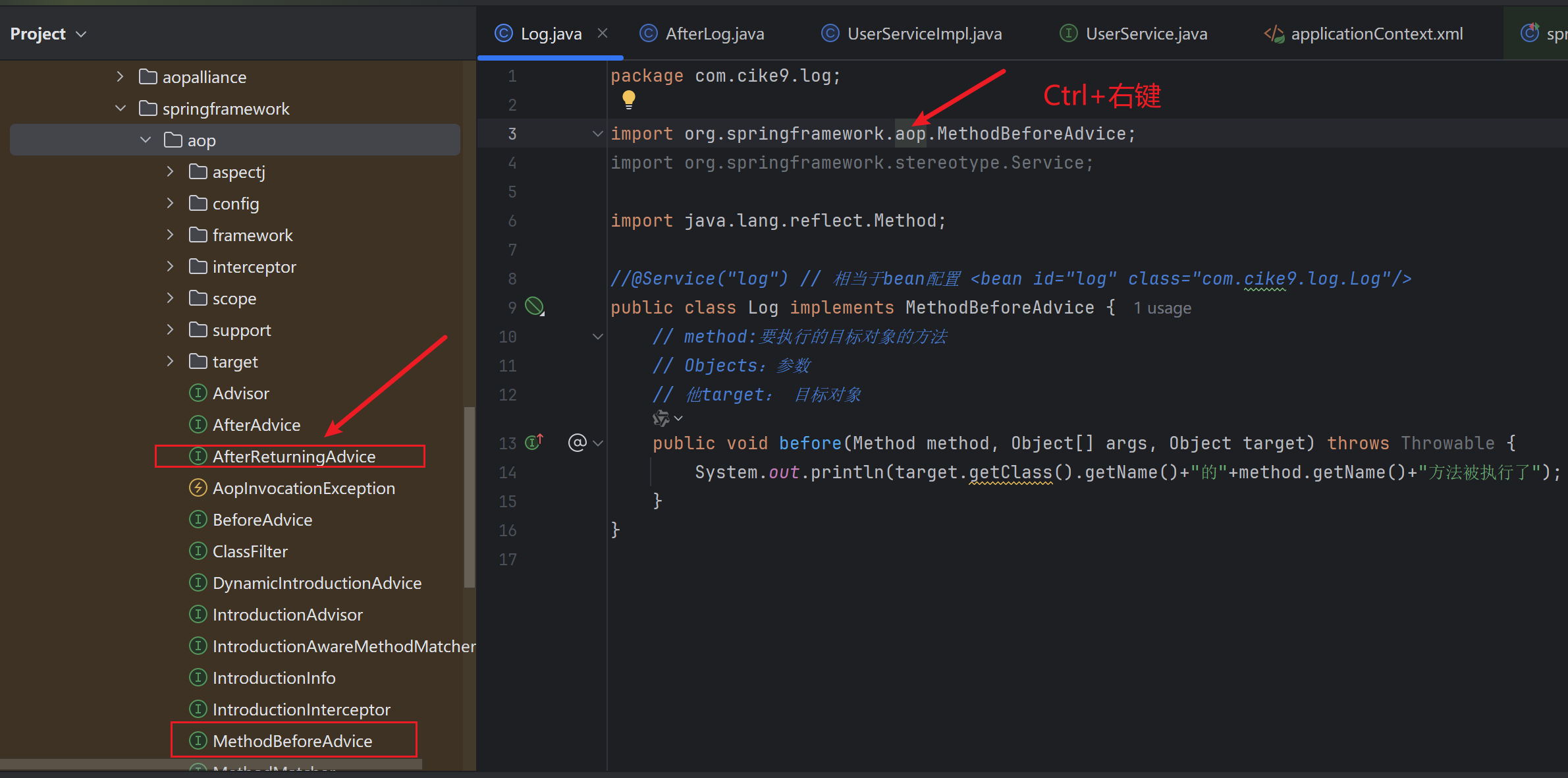Click the no-Spring-bean gutter icon on line 9
Screen dimensions: 1568x778
coord(535,306)
